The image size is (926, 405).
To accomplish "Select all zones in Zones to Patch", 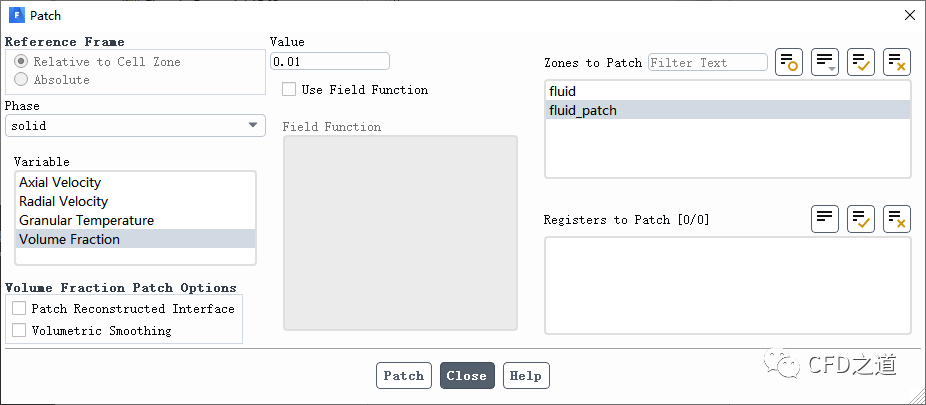I will 861,62.
